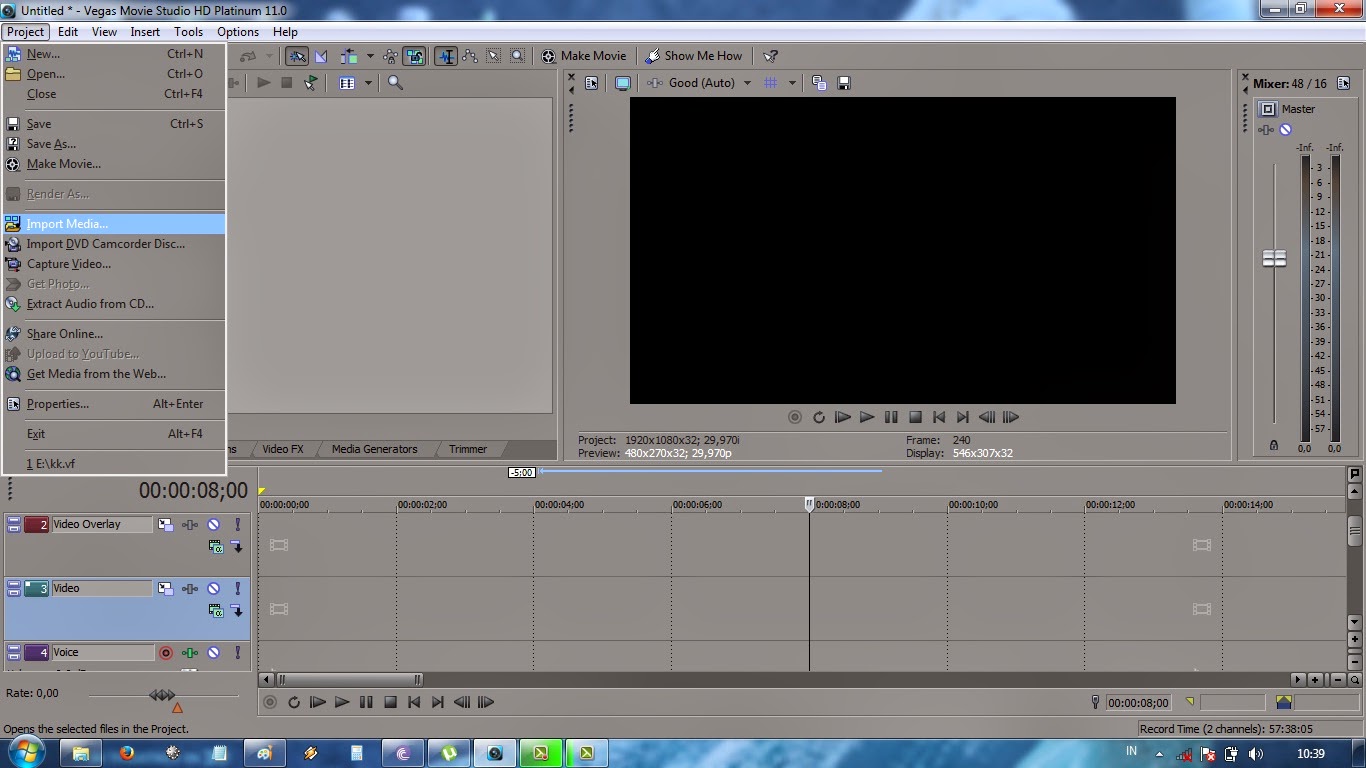1366x768 pixels.
Task: Toggle Automatic Crossfades in the toolbar
Action: click(x=321, y=56)
